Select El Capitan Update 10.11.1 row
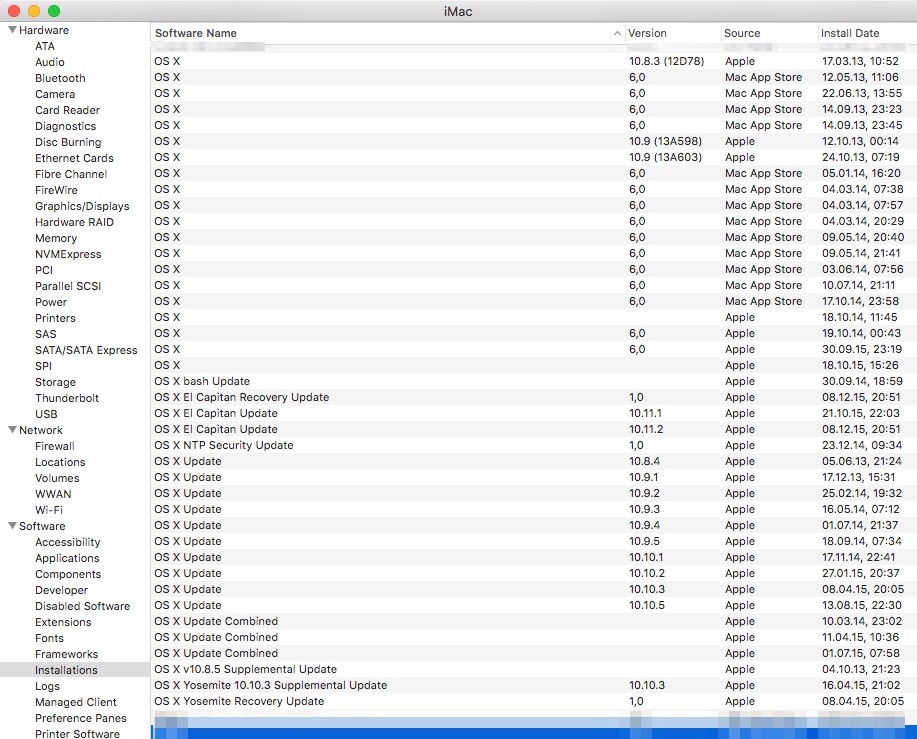Screen dimensions: 917x739 533,413
